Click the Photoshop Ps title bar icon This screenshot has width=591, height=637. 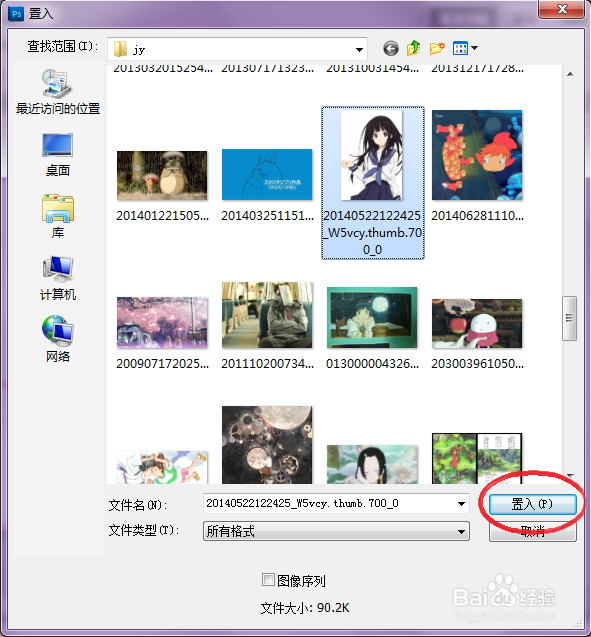[x=16, y=13]
